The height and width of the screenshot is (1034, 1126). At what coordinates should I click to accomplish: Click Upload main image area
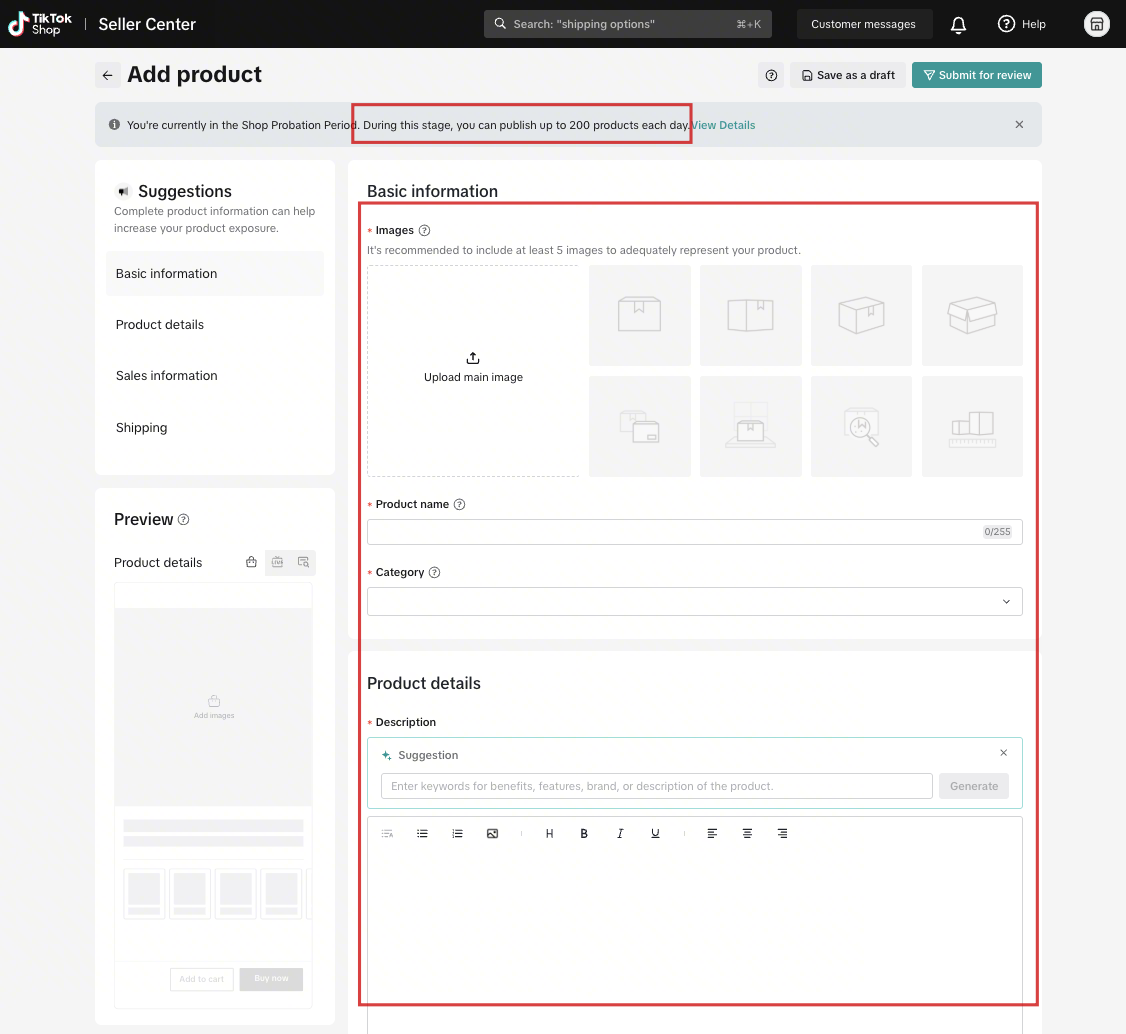point(473,371)
